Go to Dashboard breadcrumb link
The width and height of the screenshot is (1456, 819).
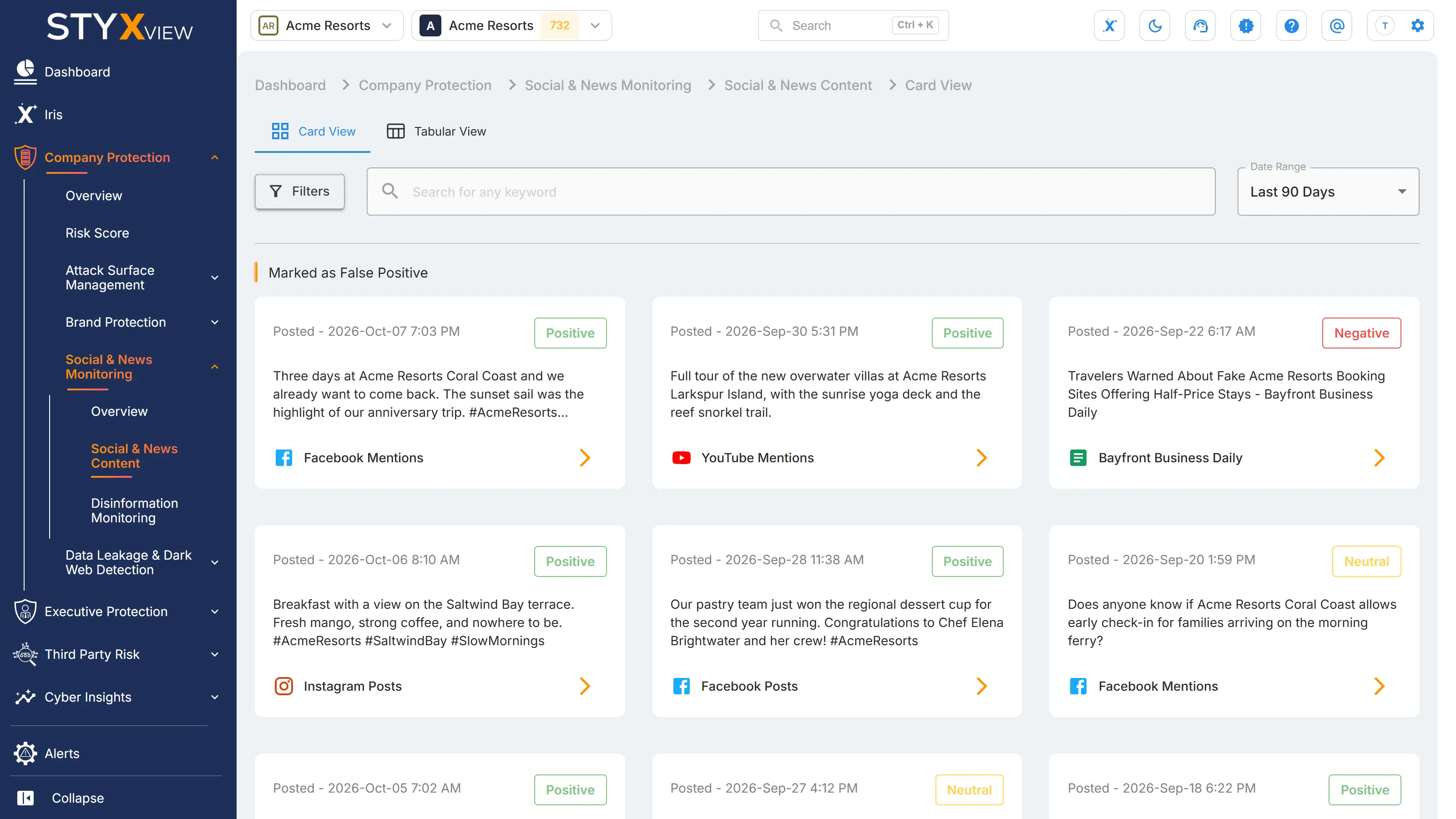coord(290,86)
